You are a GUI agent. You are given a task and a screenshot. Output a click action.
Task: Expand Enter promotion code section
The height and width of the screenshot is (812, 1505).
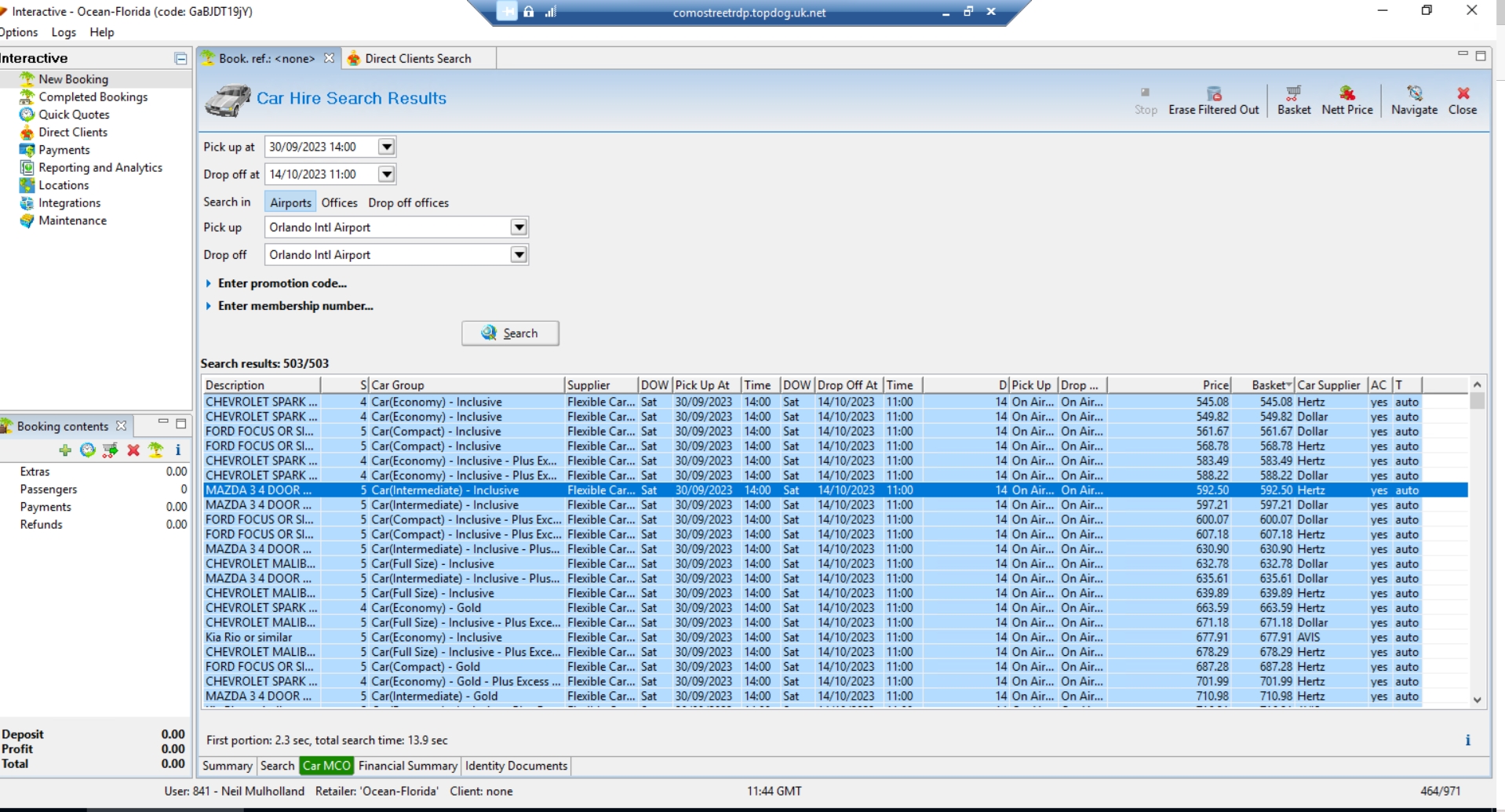tap(276, 283)
